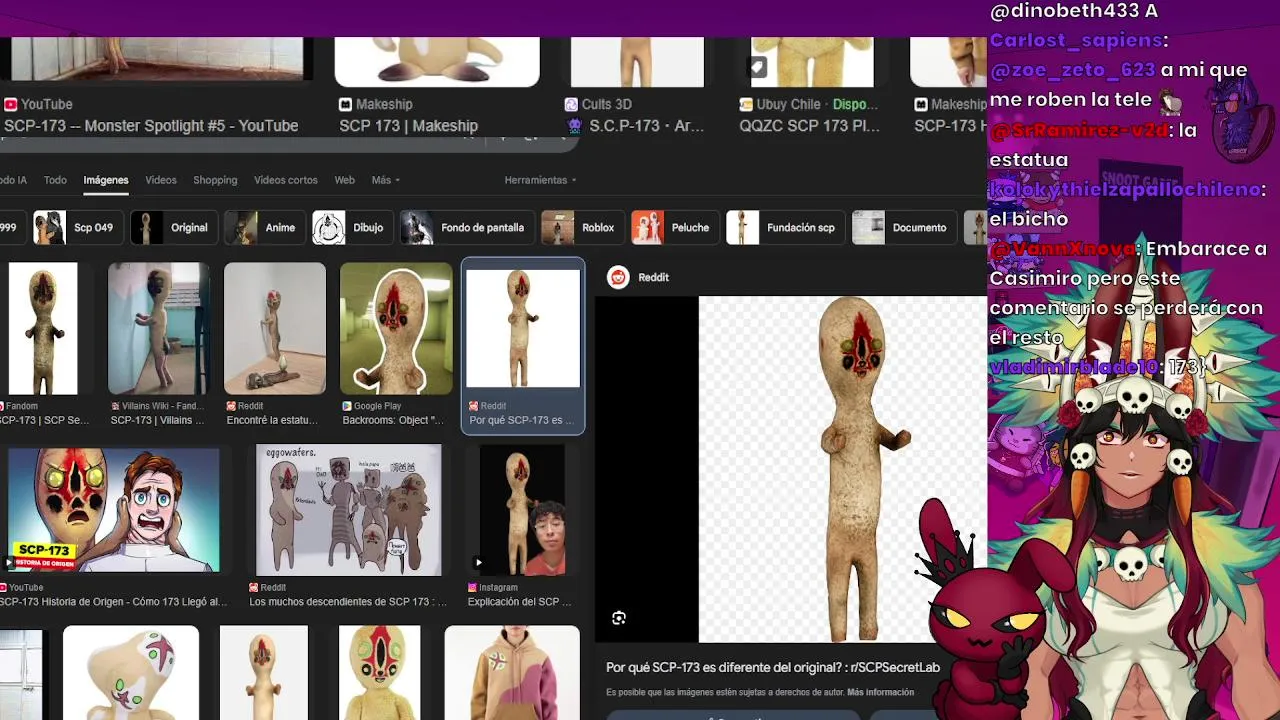Open the eggowafers descendientes drawing thumbnail
This screenshot has height=720, width=1280.
[x=348, y=510]
